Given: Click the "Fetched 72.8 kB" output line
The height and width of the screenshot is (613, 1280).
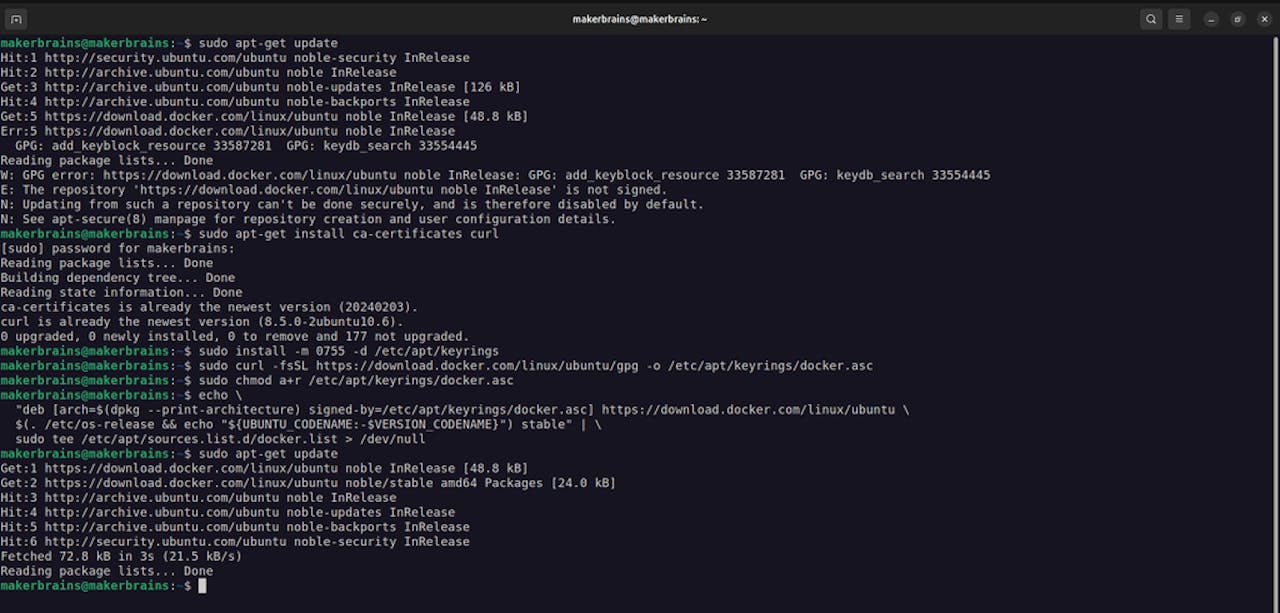Looking at the screenshot, I should tap(121, 556).
